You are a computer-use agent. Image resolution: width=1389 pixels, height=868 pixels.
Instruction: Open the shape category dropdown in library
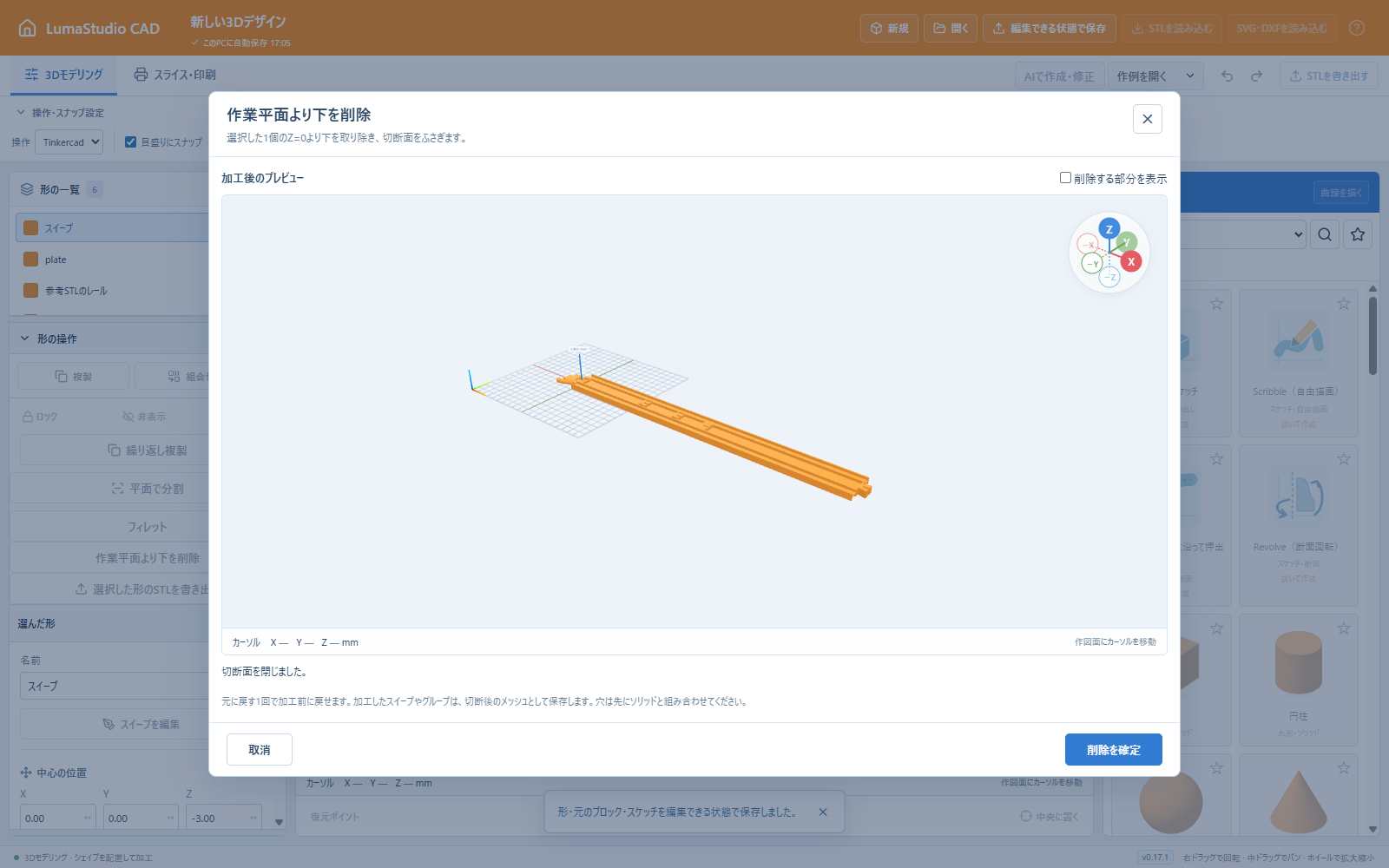pos(1243,234)
